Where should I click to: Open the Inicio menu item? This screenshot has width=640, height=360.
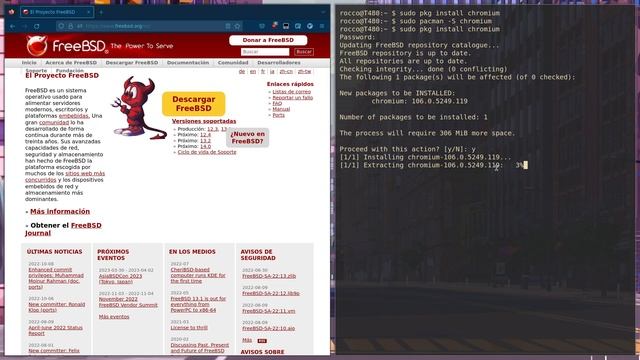[x=29, y=62]
